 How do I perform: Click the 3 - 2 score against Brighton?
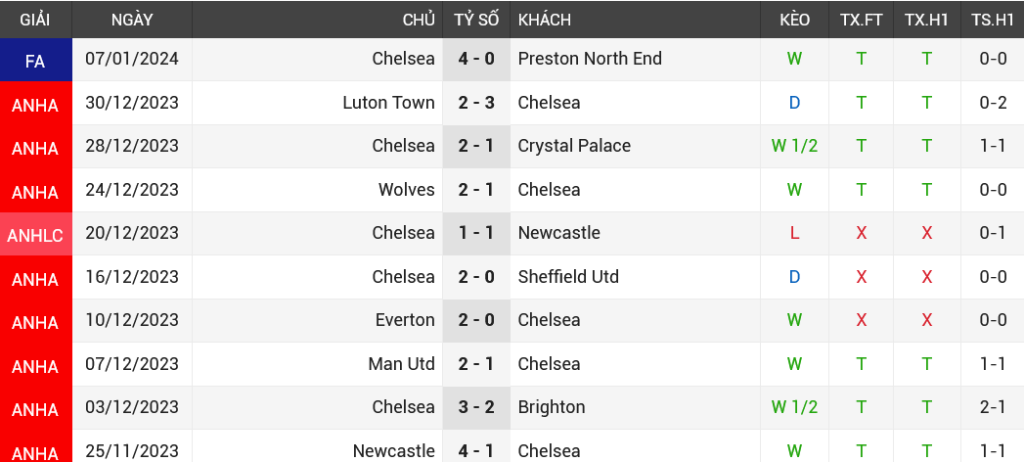click(x=476, y=408)
